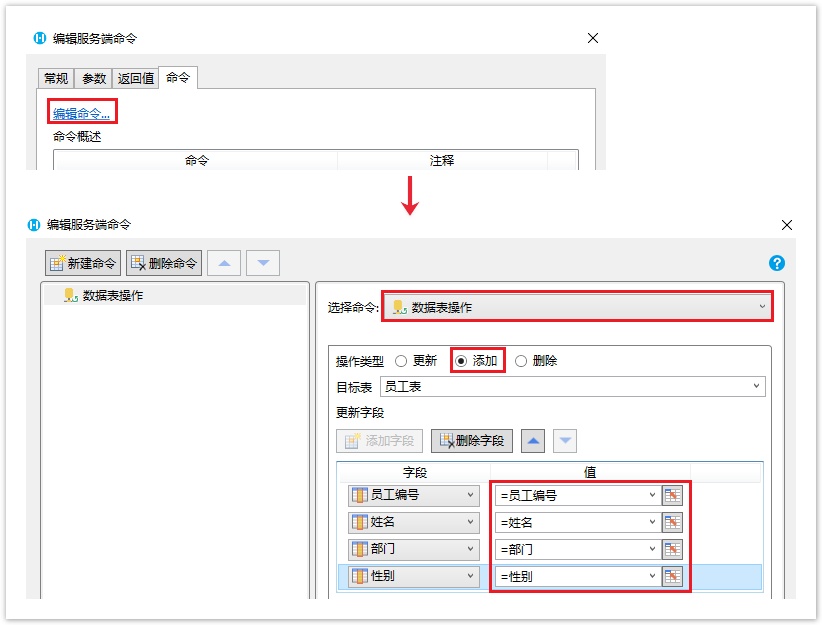
Task: Select the 更新 operation type
Action: [402, 361]
